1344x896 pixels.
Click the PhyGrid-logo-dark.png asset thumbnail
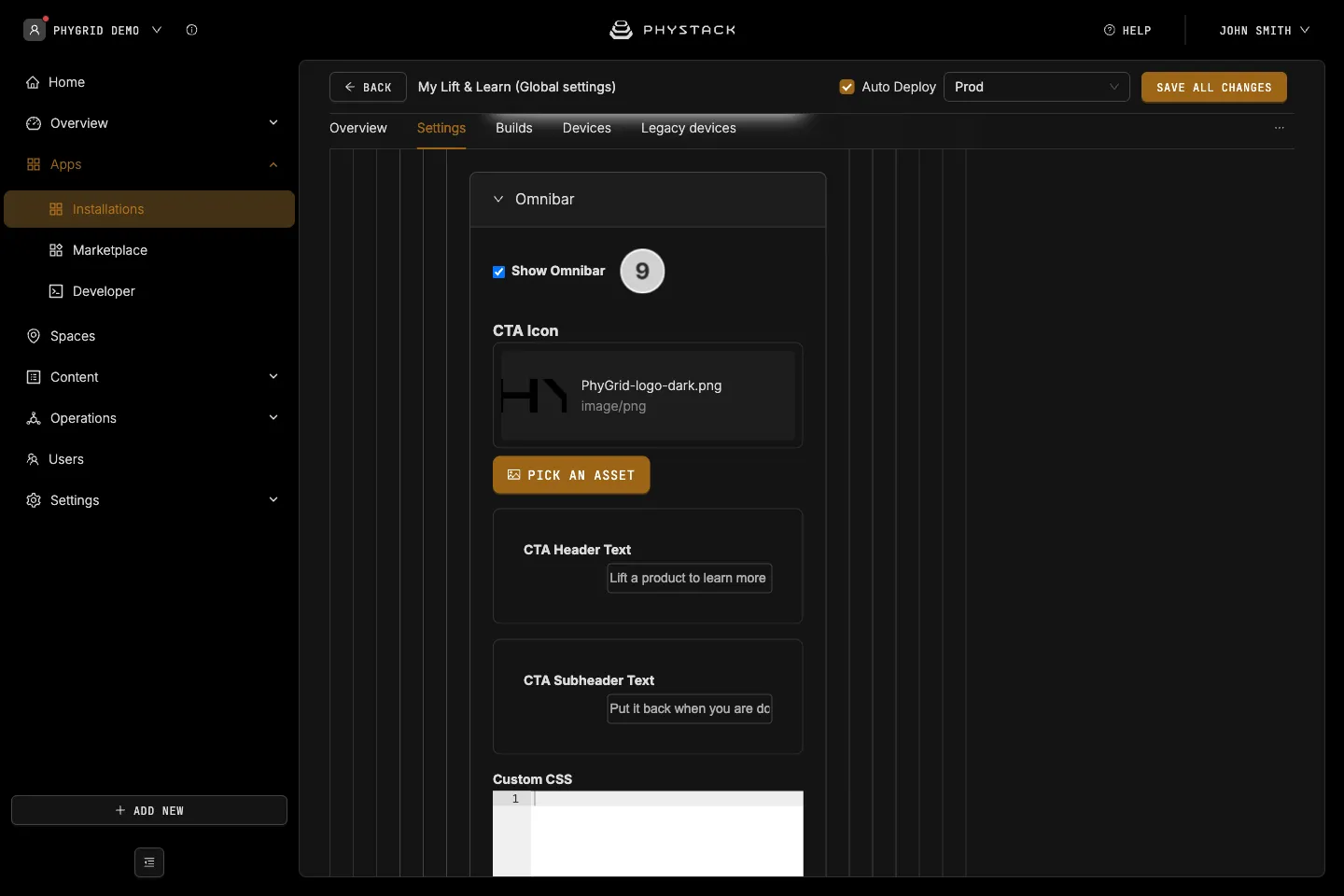[534, 396]
